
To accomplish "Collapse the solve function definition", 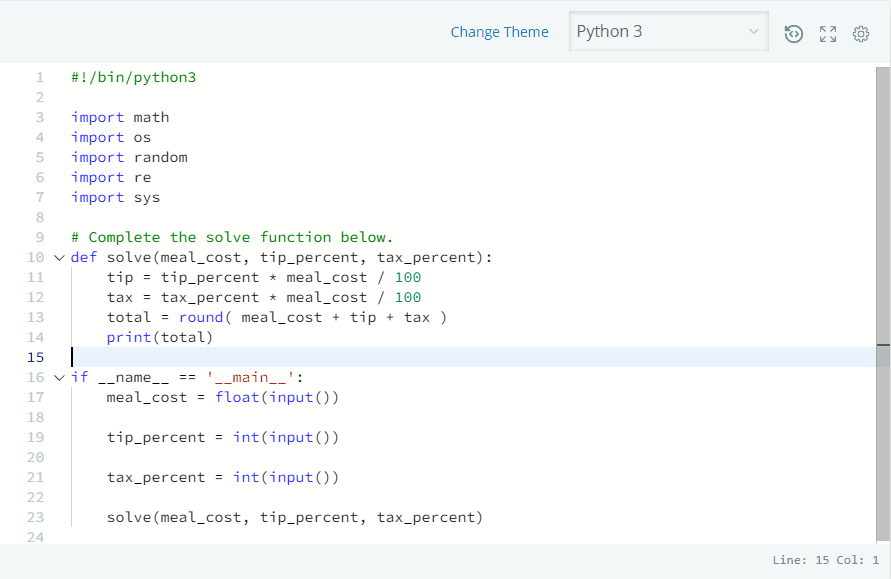I will (x=58, y=257).
